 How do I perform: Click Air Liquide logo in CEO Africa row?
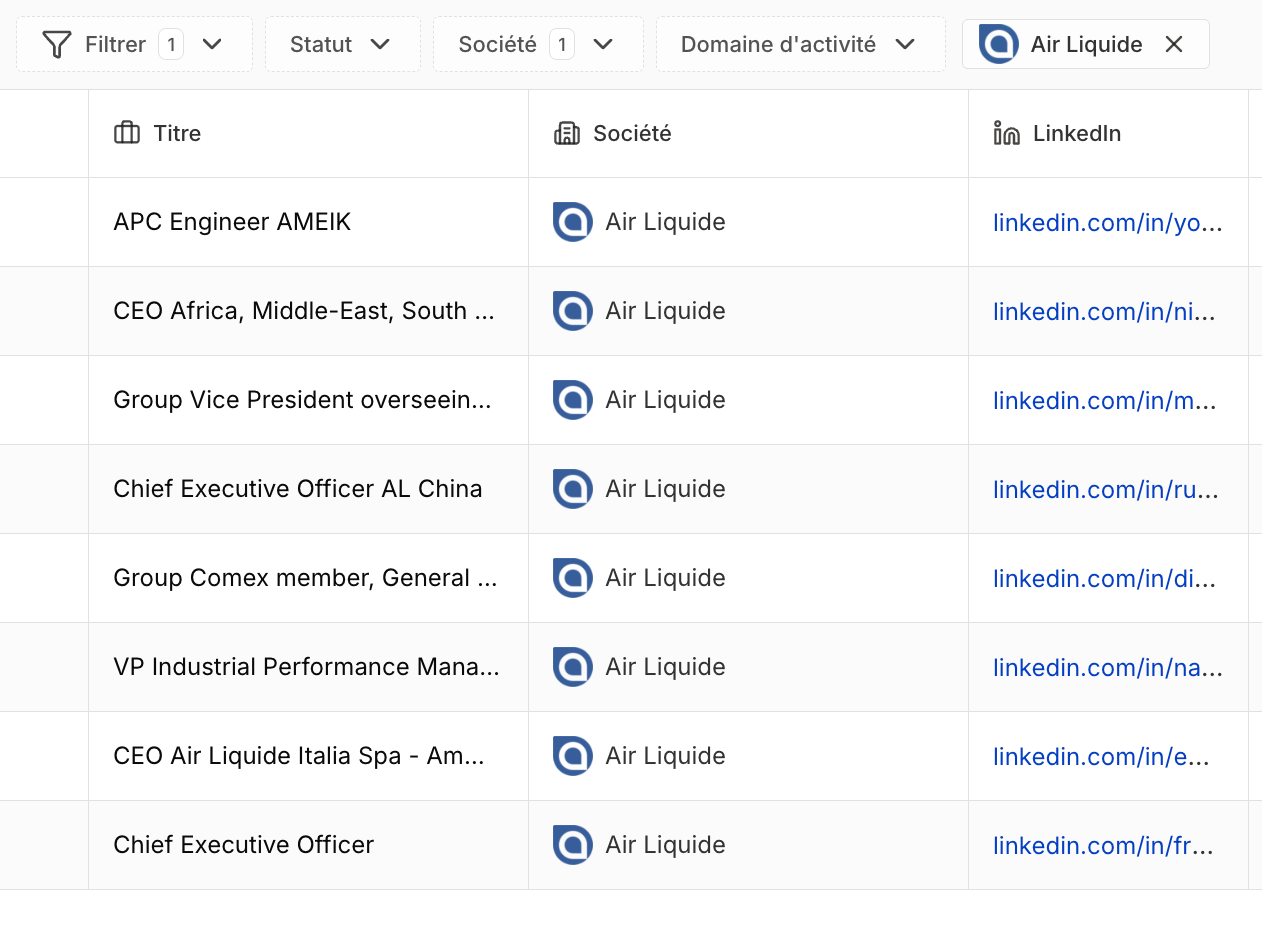click(573, 311)
